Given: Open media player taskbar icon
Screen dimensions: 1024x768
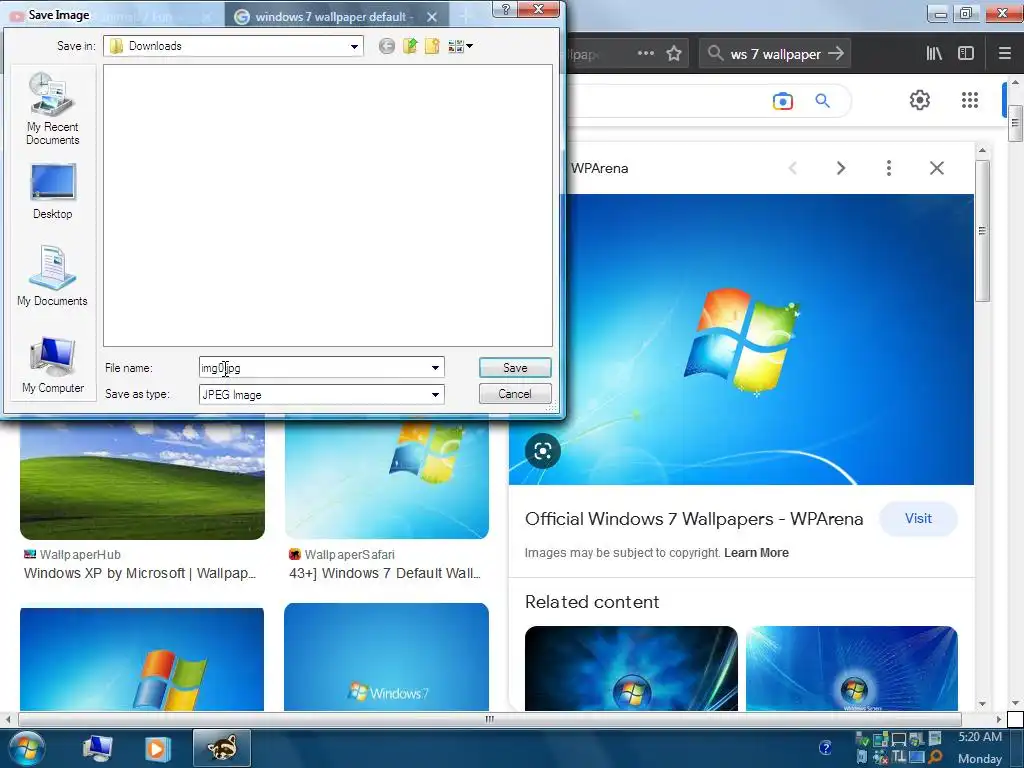Looking at the screenshot, I should [x=157, y=748].
